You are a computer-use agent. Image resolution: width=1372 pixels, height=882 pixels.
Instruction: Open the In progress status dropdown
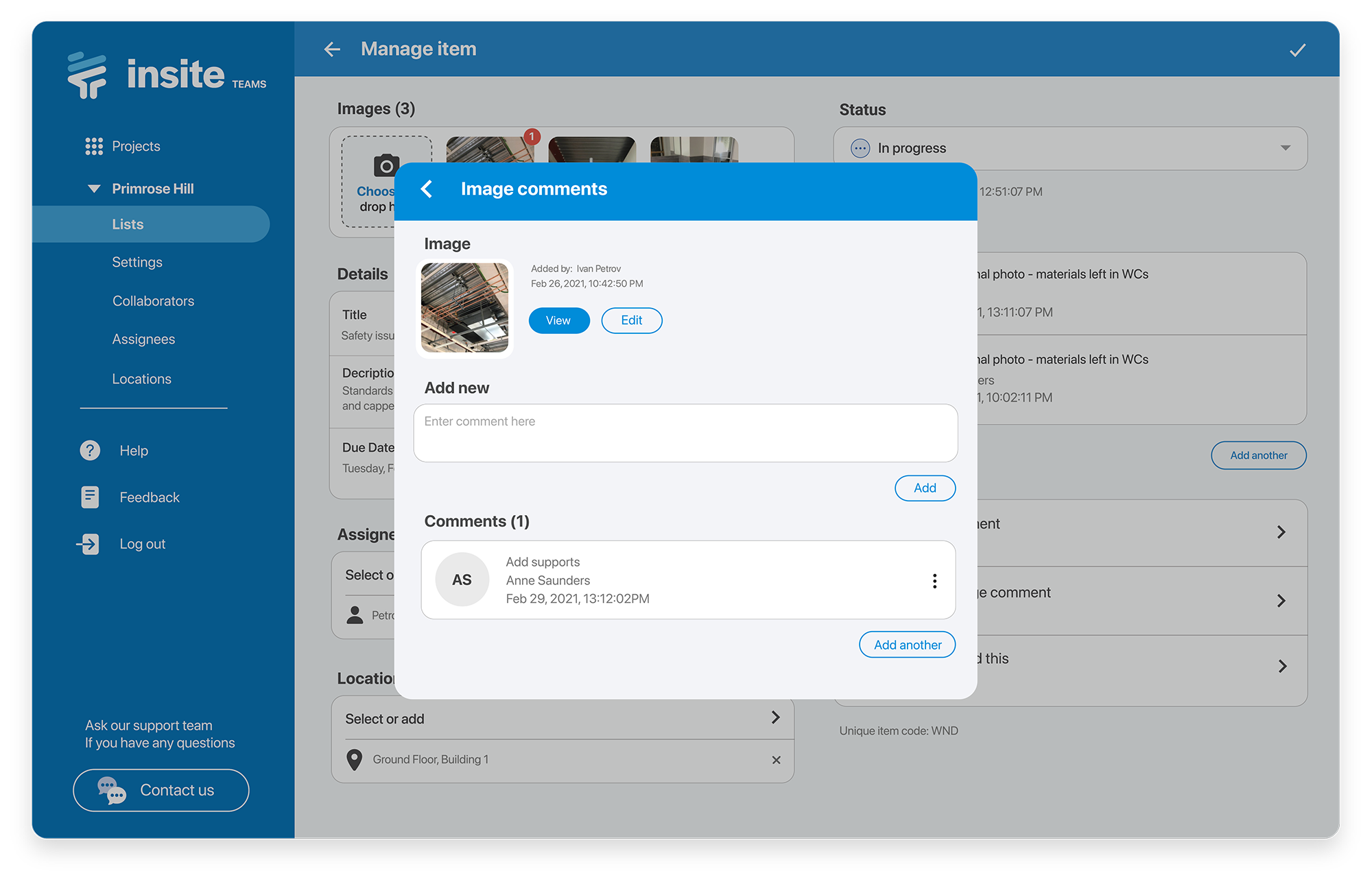tap(1070, 148)
